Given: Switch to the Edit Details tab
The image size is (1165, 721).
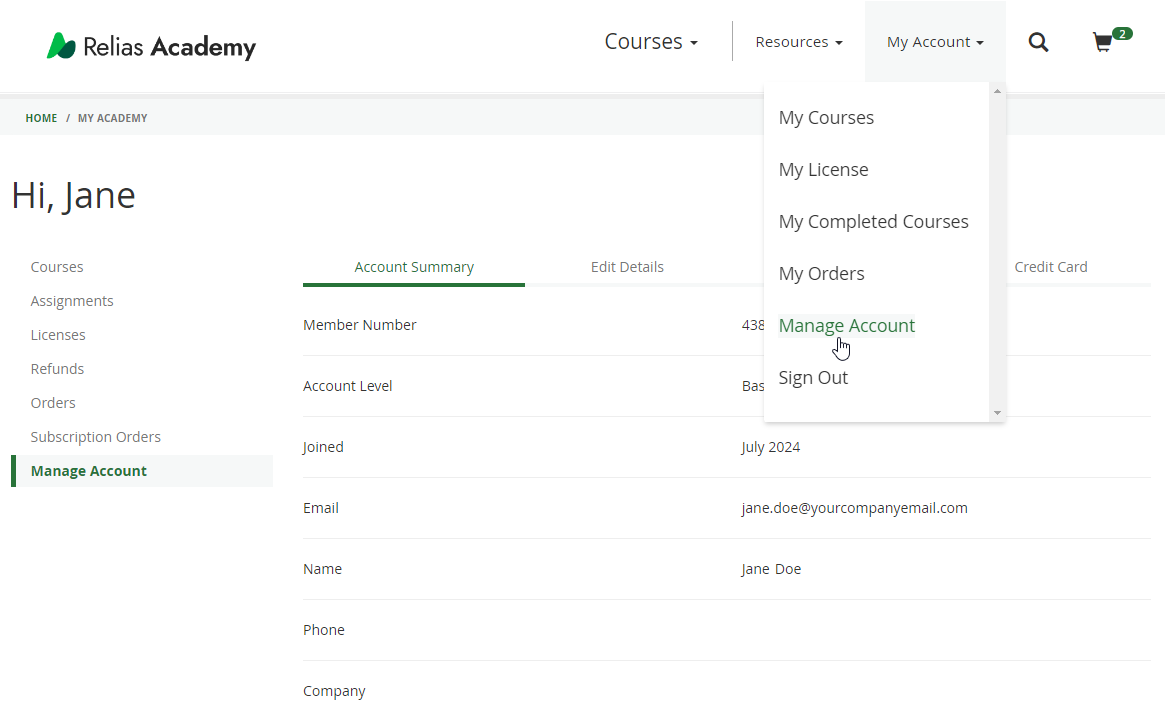Looking at the screenshot, I should (627, 267).
